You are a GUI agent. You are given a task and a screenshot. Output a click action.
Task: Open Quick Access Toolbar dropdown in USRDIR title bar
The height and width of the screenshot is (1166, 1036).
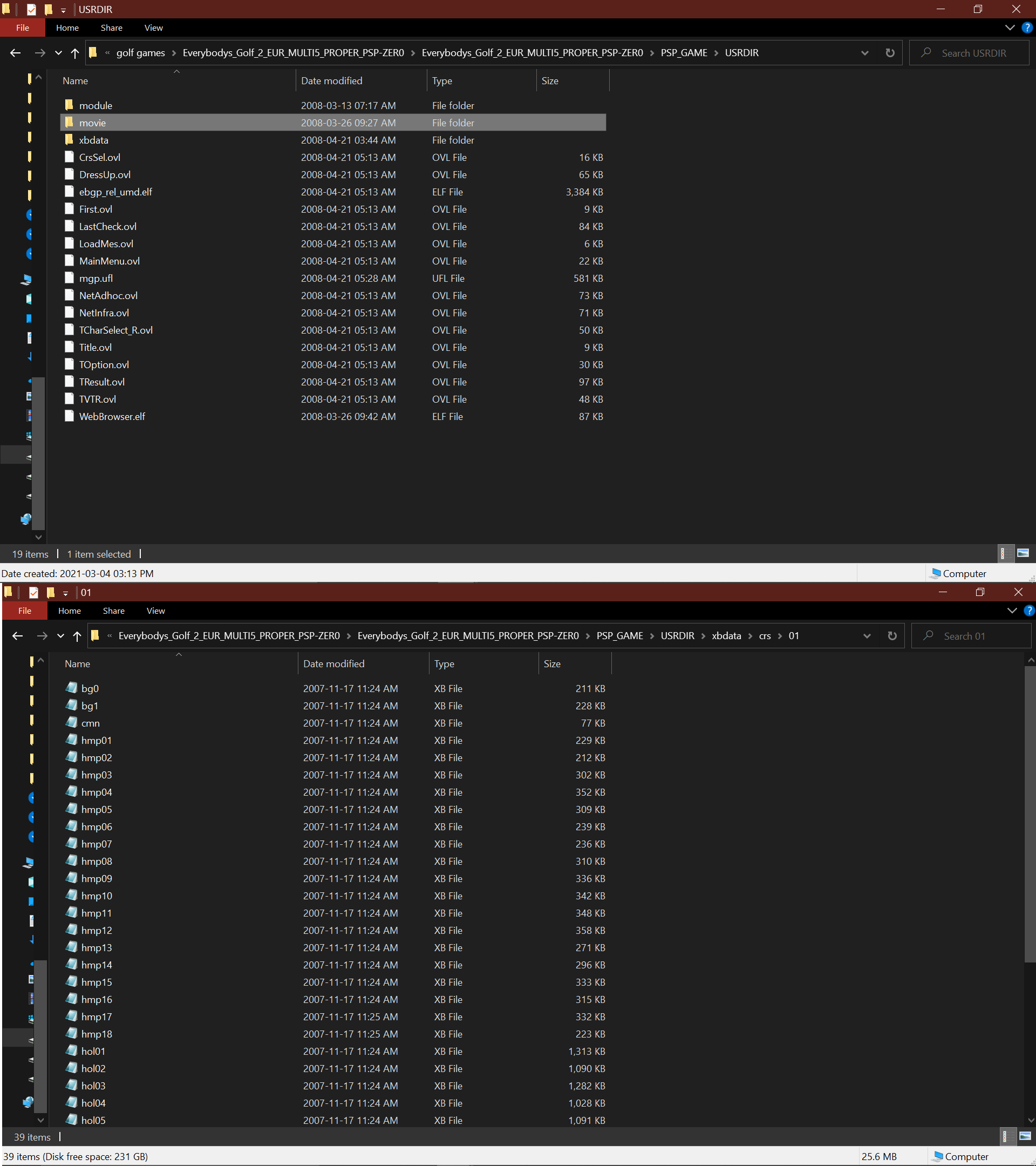(x=63, y=10)
